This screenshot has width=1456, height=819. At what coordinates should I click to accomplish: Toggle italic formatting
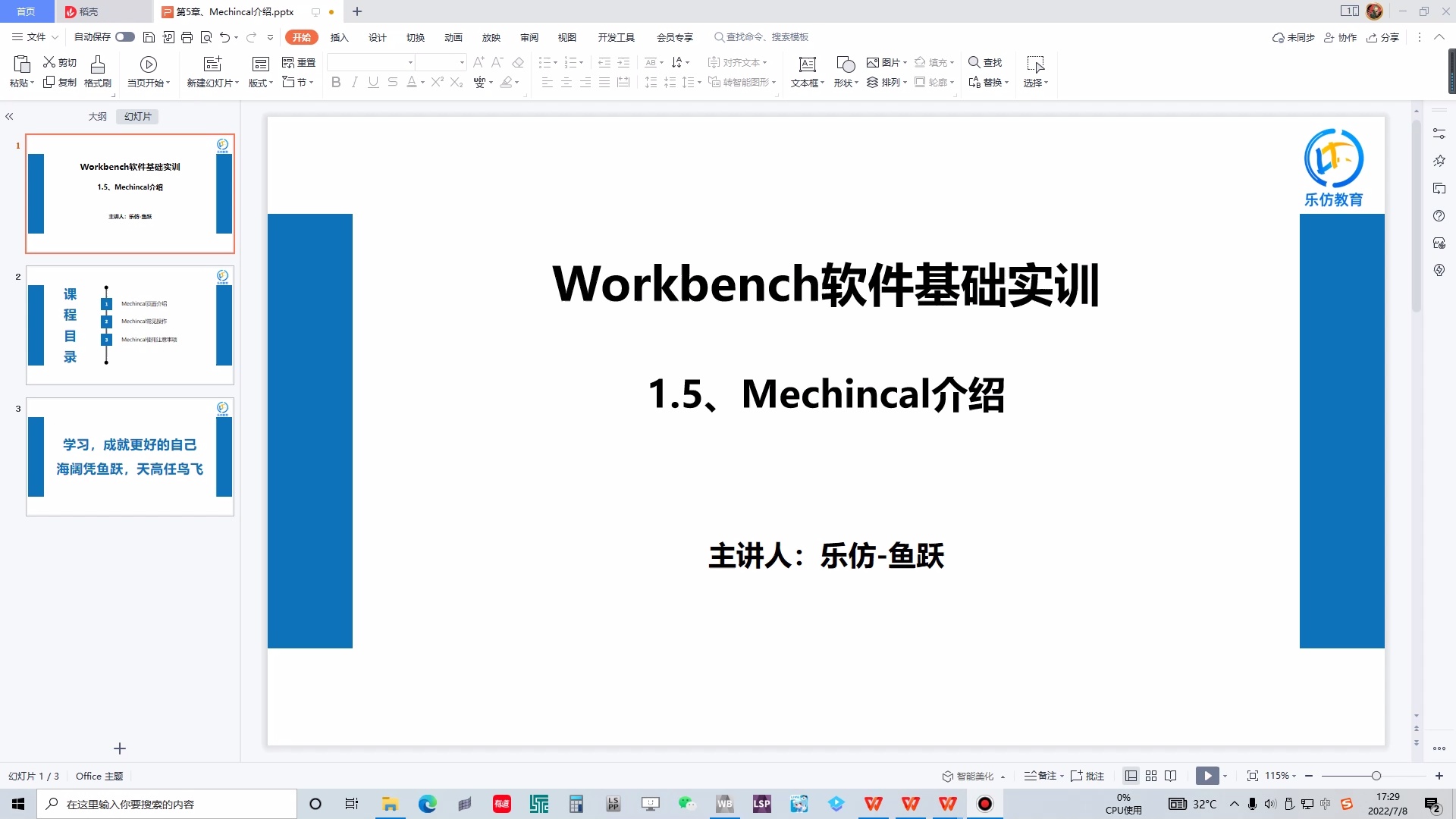(x=354, y=82)
